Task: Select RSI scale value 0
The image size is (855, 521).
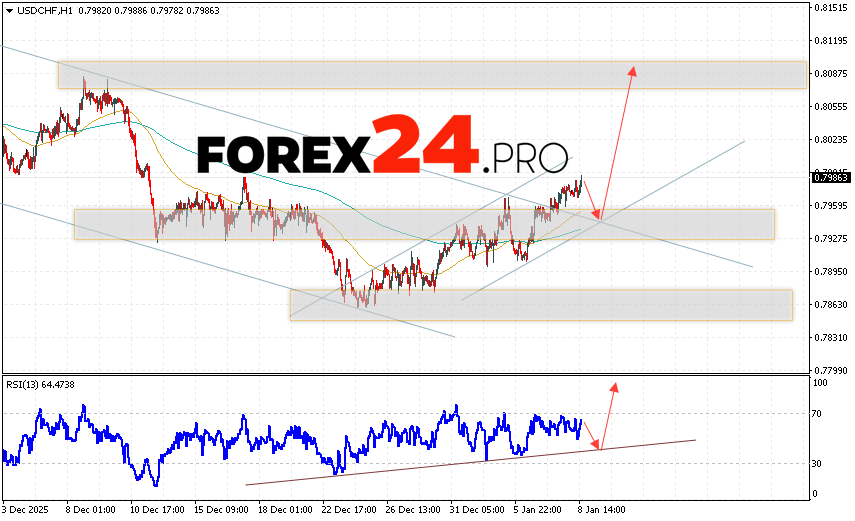Action: tap(815, 494)
